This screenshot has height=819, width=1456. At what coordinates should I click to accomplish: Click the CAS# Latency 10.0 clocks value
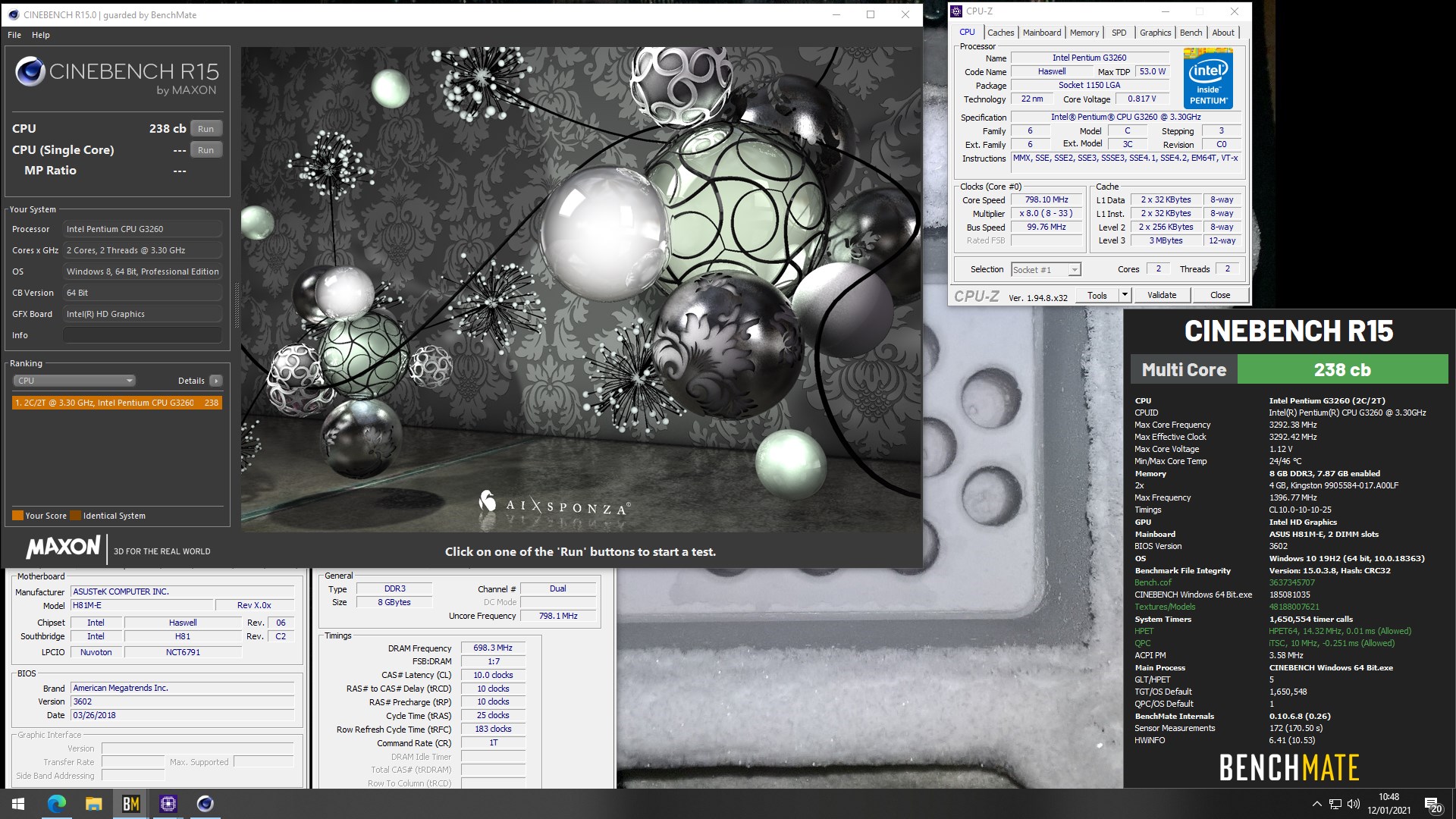[x=493, y=676]
